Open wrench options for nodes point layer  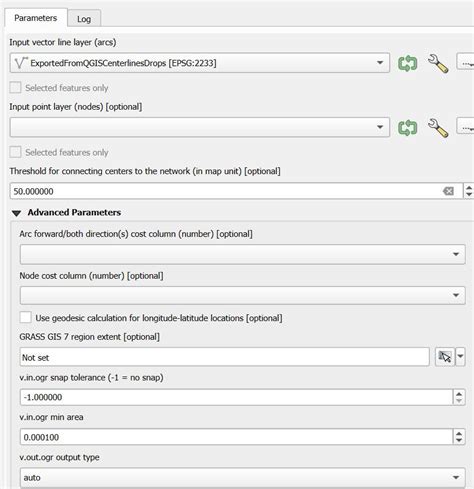(438, 127)
